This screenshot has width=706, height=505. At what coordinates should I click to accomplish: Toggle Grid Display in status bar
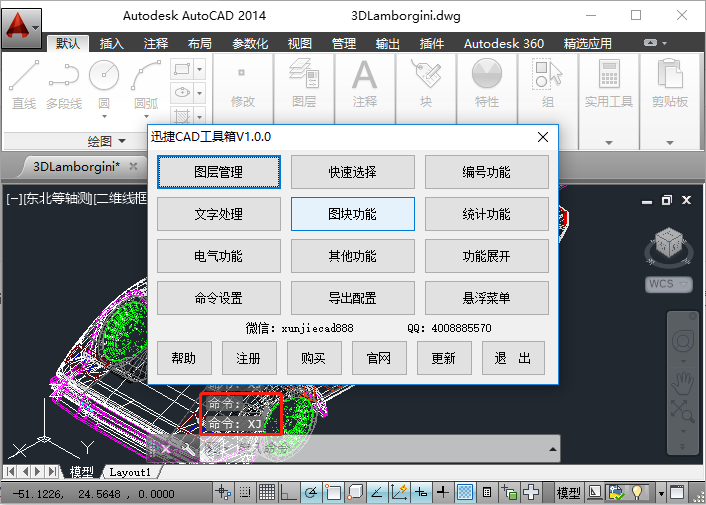tap(267, 493)
